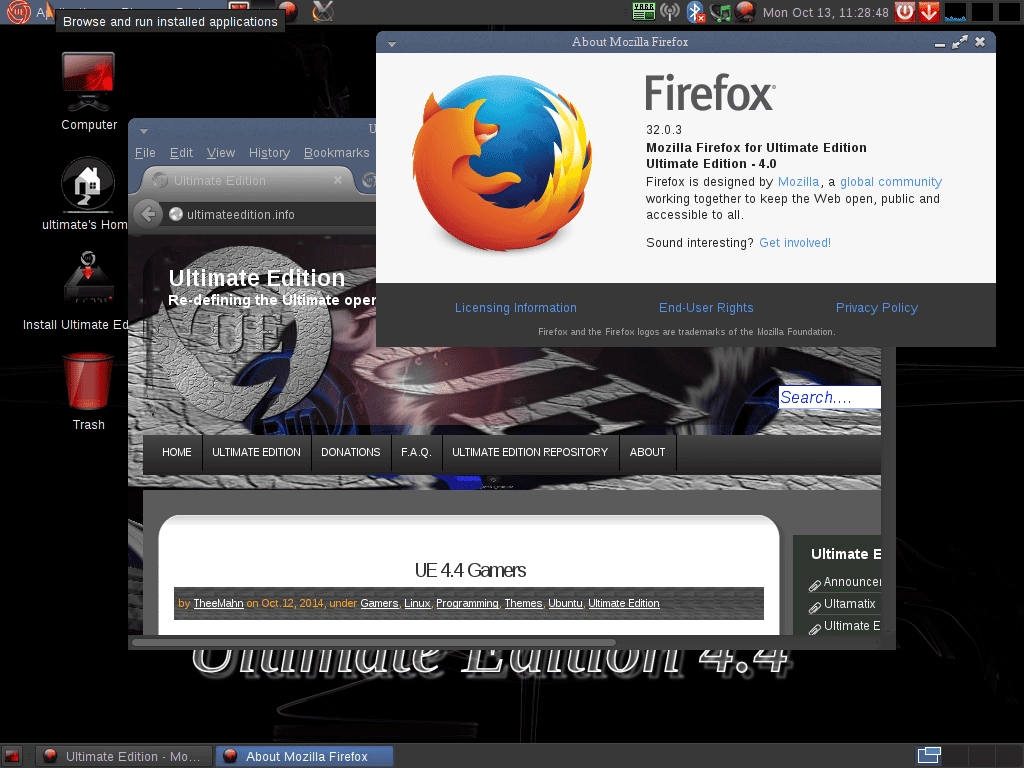Click the blue graph monitor applet

coord(955,12)
